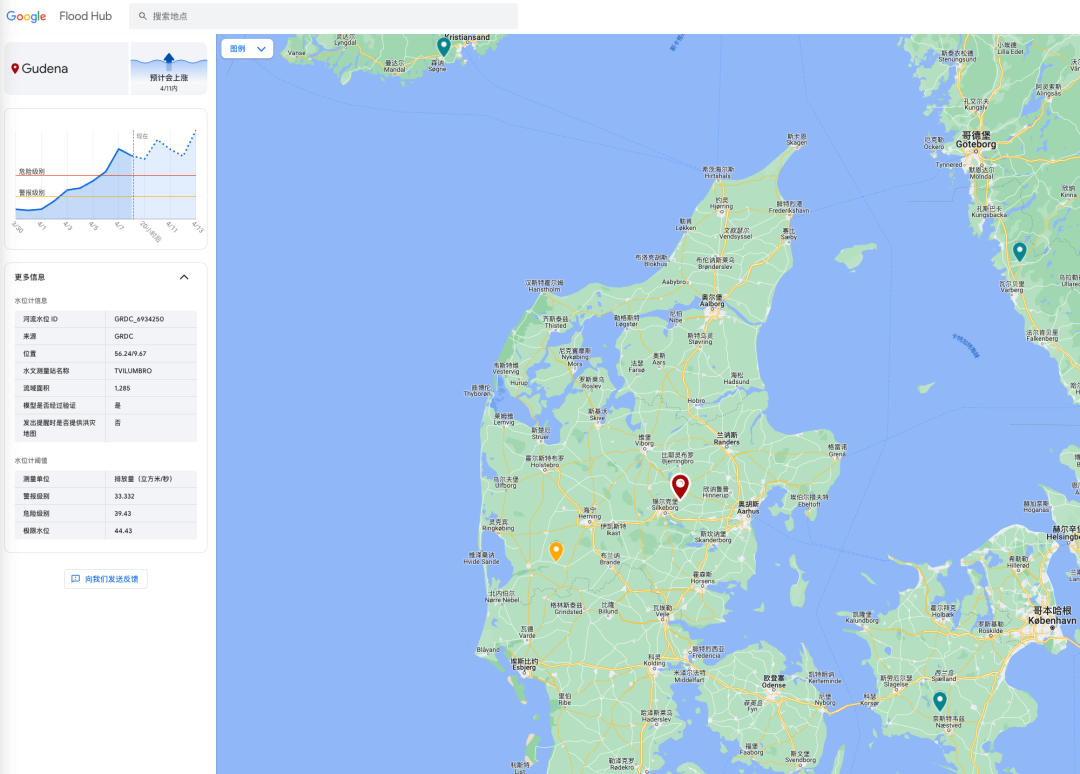This screenshot has width=1080, height=774.
Task: Click the 向我们发送反馈 feedback button
Action: 105,579
